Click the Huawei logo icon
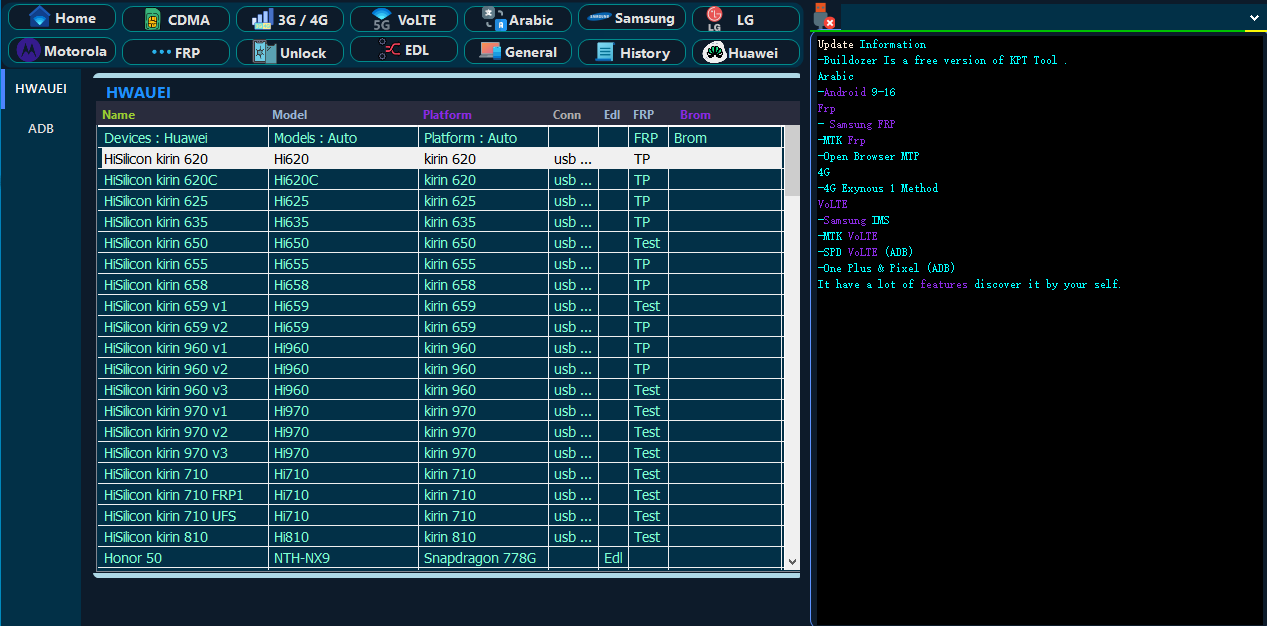 [x=714, y=53]
